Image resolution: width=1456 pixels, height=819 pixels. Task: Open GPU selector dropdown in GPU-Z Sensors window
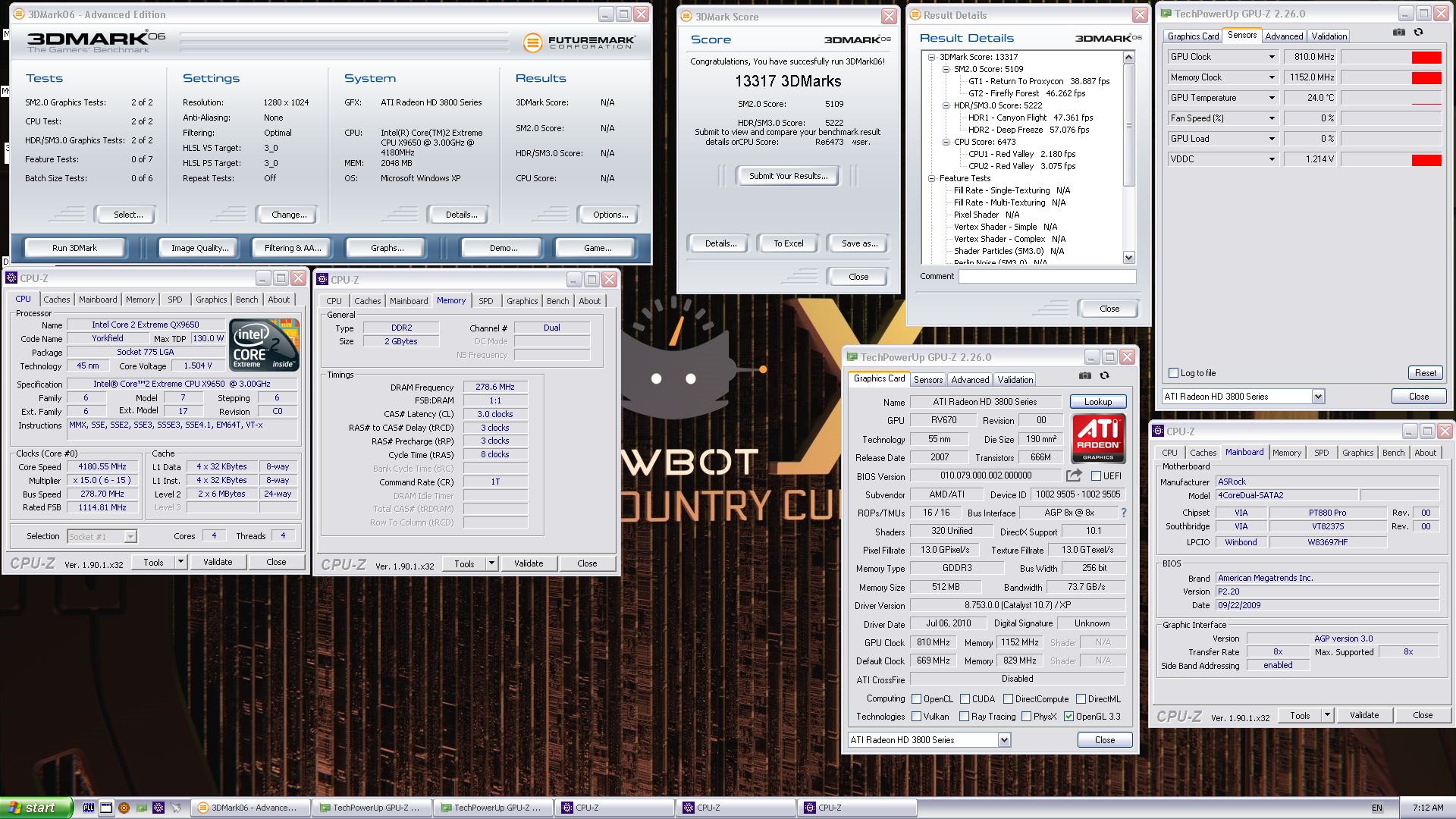[x=1318, y=397]
